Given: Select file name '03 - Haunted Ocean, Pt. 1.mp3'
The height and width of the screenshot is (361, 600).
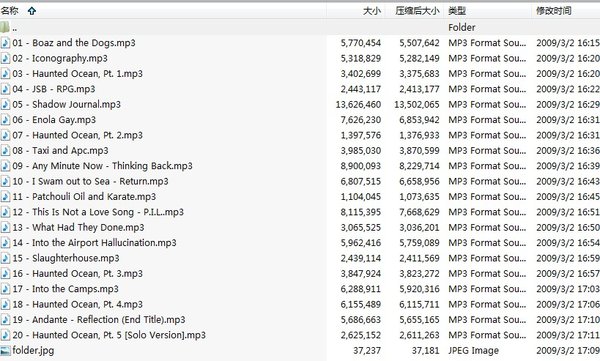Looking at the screenshot, I should click(78, 74).
